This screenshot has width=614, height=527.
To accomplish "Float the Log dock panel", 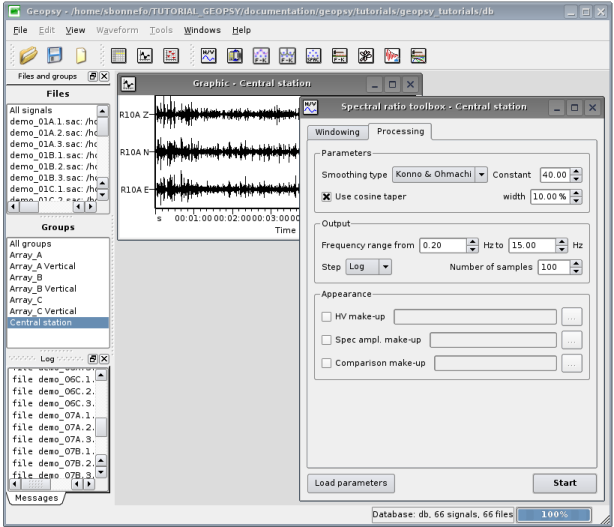I will click(93, 359).
